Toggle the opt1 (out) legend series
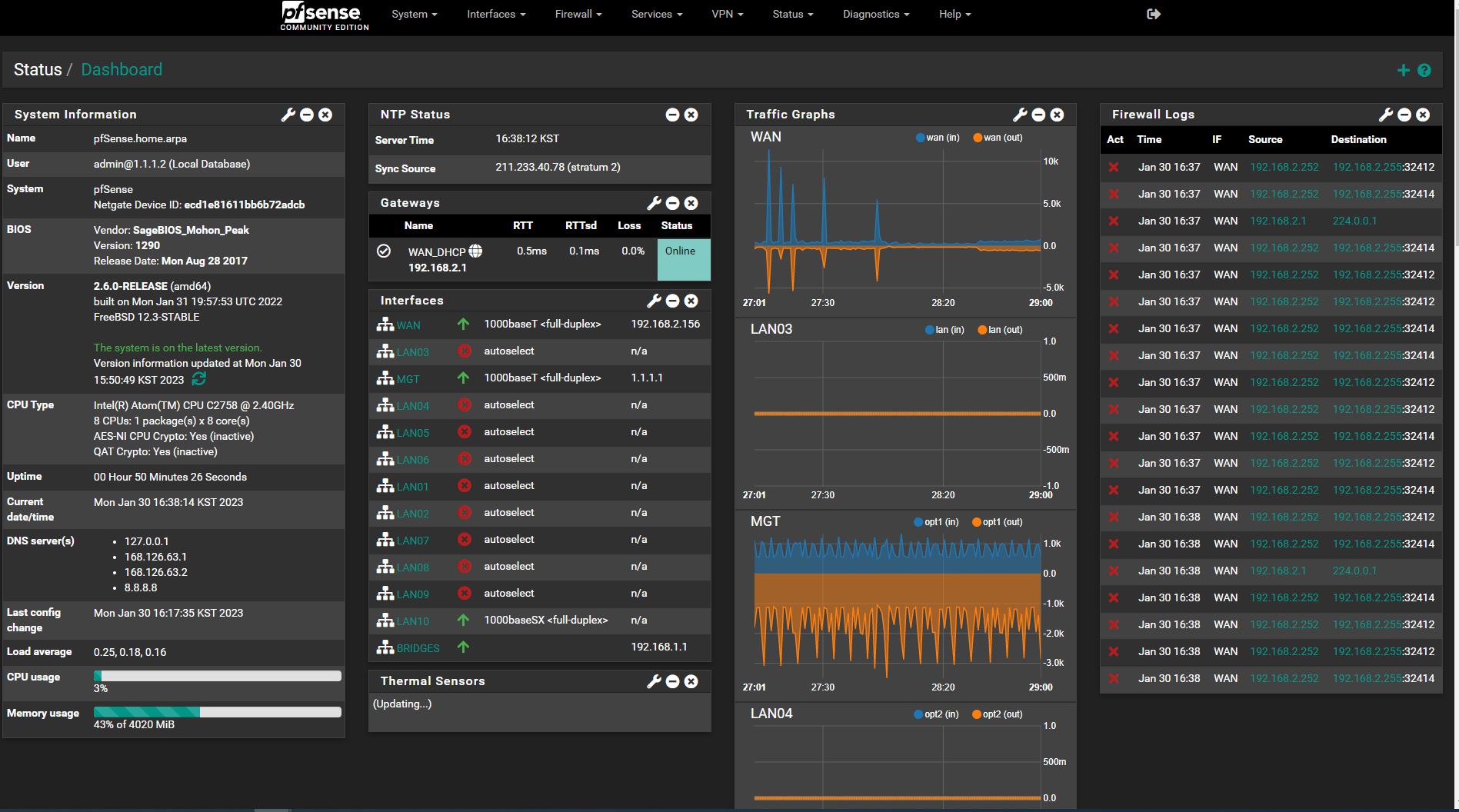1459x812 pixels. (x=998, y=522)
